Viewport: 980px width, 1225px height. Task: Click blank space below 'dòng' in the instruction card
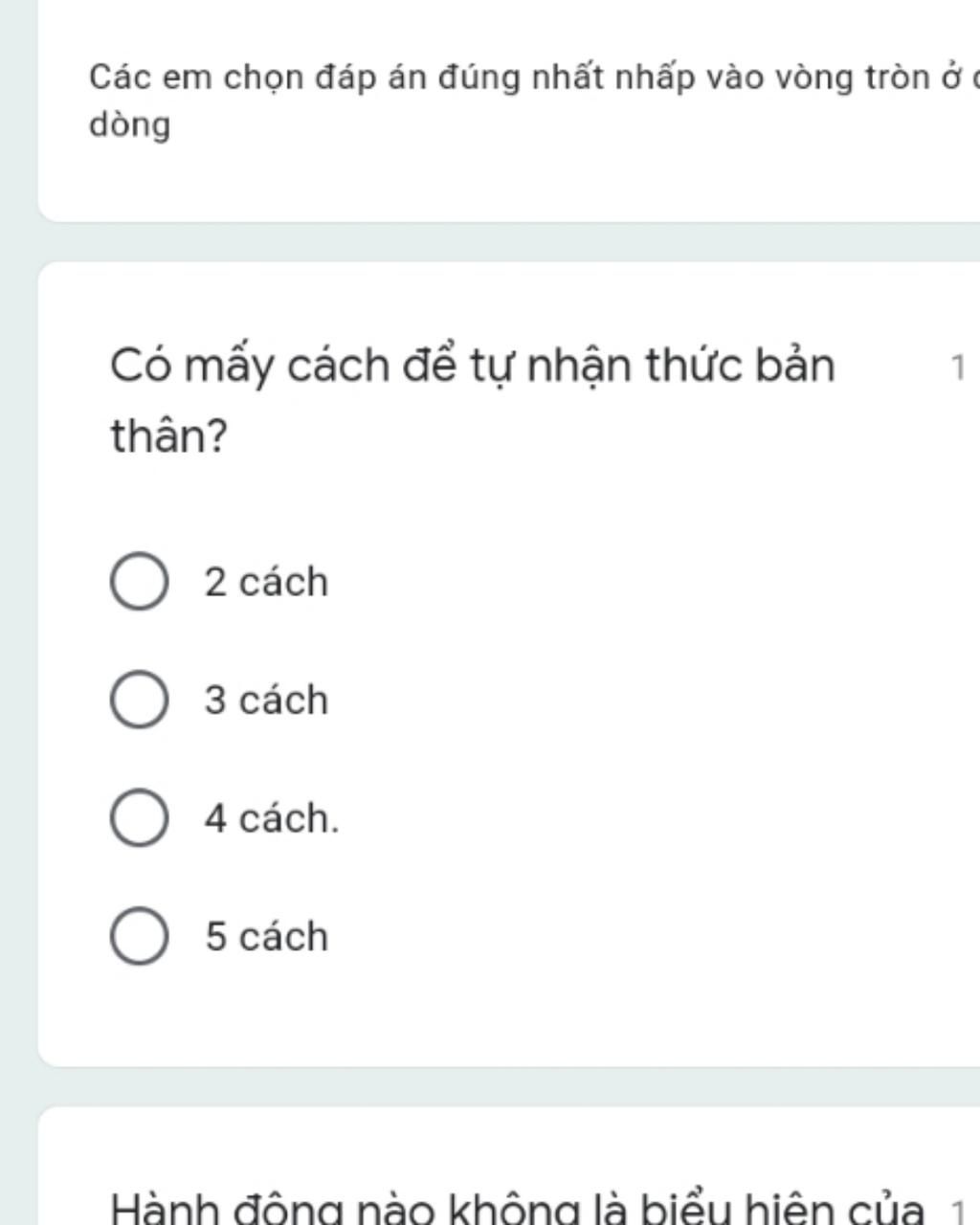(479, 182)
